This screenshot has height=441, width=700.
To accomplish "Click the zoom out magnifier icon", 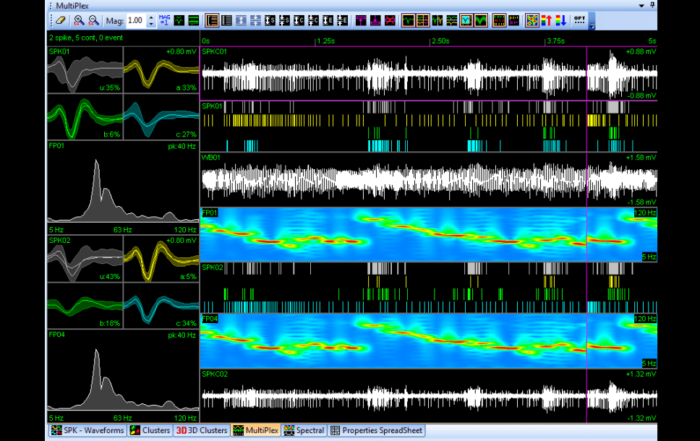I will [x=93, y=21].
